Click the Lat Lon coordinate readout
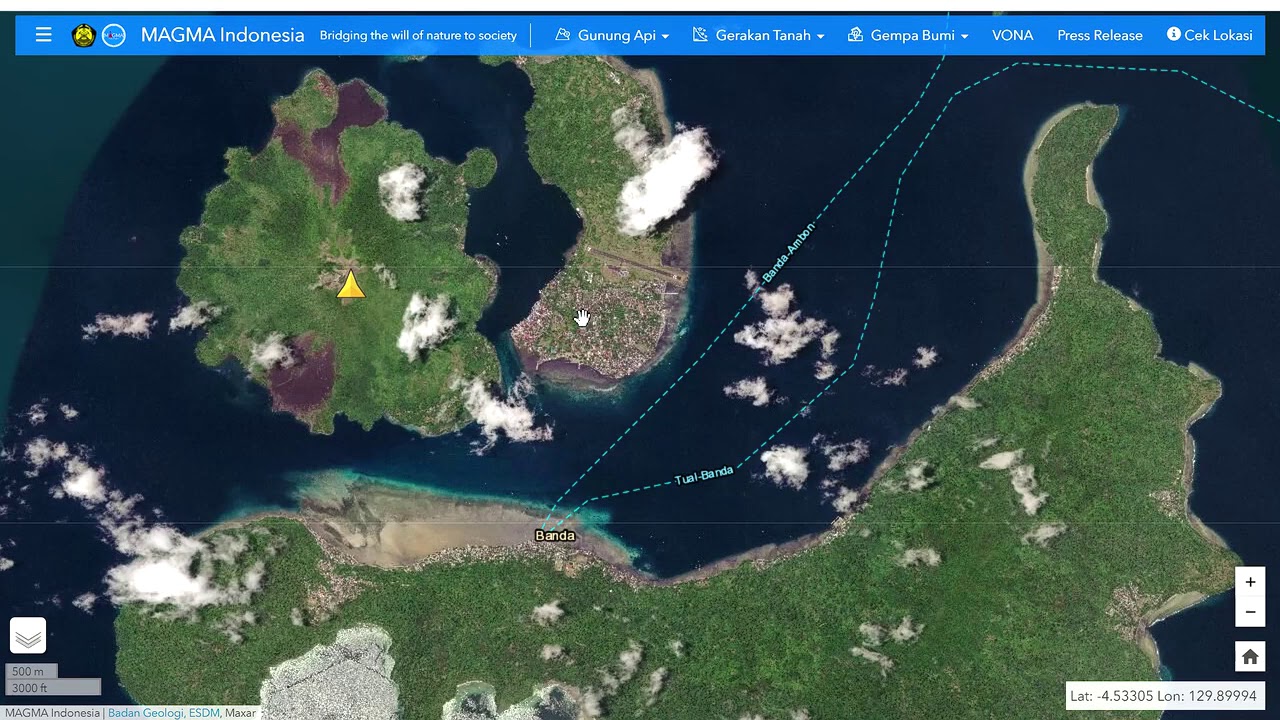Viewport: 1280px width, 720px height. tap(1163, 696)
